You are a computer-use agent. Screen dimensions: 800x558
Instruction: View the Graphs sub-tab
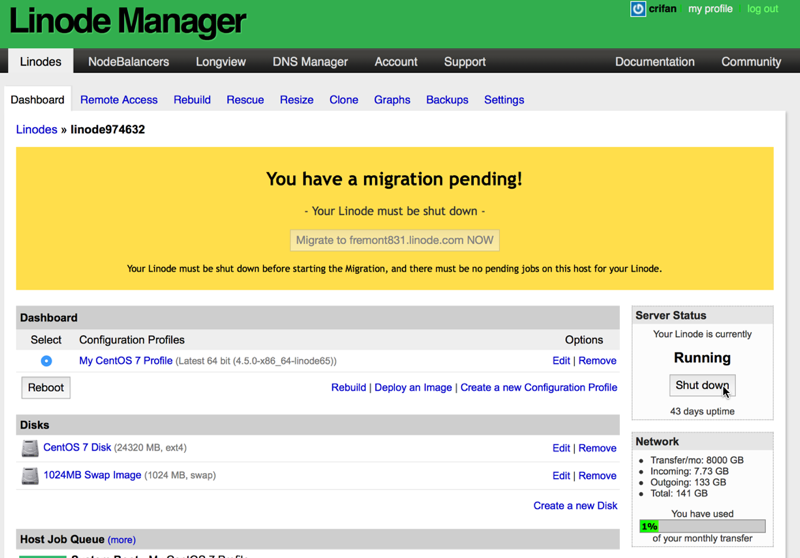pyautogui.click(x=392, y=100)
